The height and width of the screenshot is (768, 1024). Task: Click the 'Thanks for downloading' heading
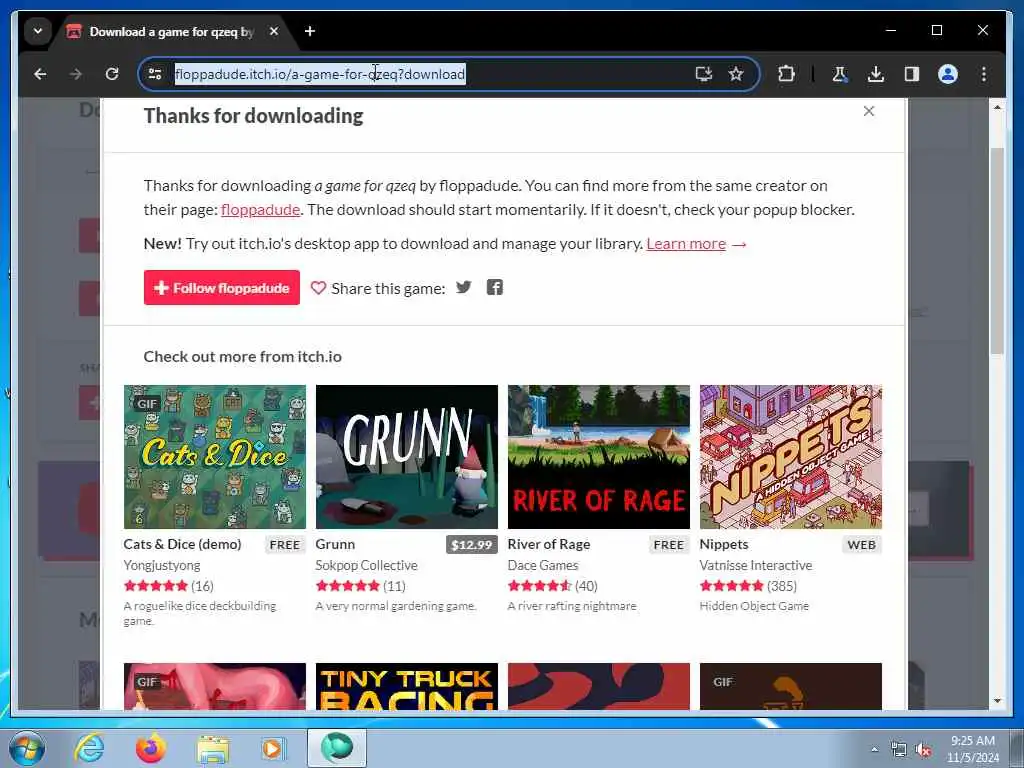253,116
